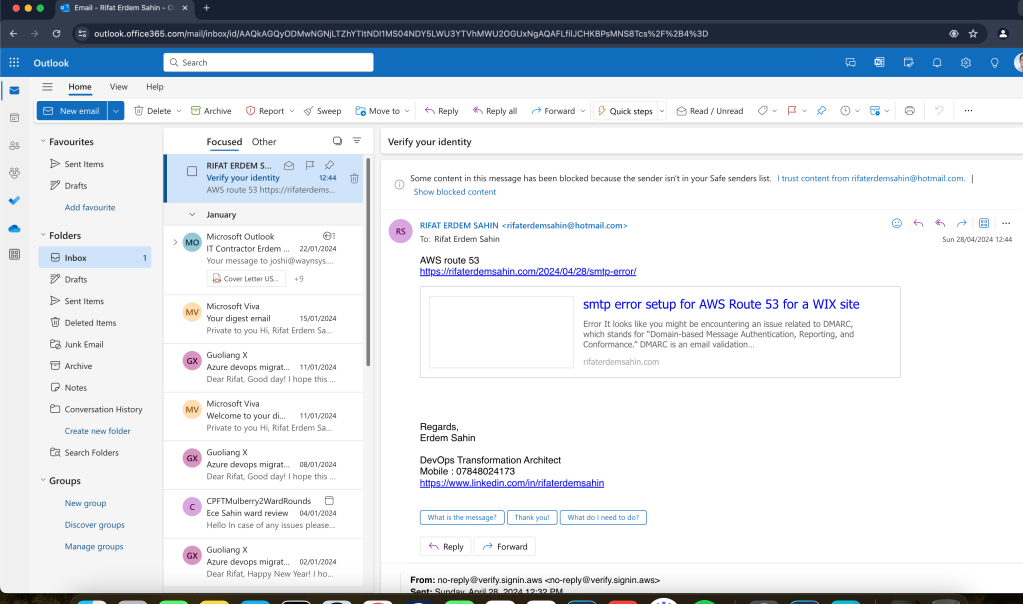
Task: Expand the Microsoft Outlook conversation thread
Action: point(175,242)
